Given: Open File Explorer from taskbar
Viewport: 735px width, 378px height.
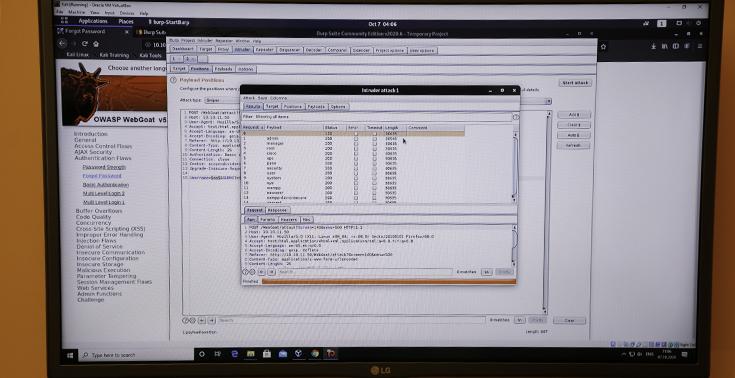Looking at the screenshot, I should pyautogui.click(x=251, y=354).
